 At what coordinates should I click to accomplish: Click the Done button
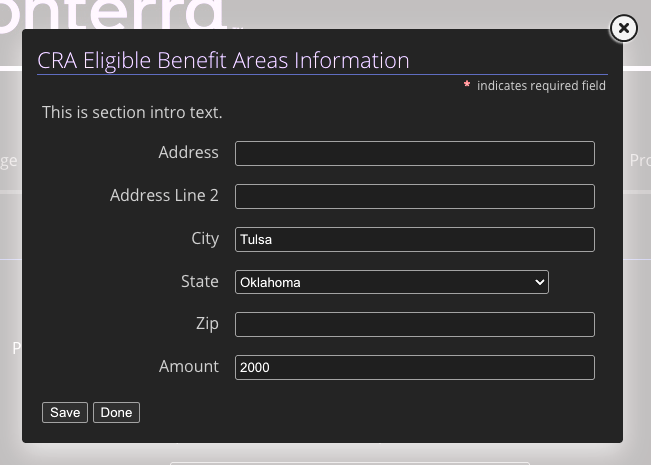pyautogui.click(x=116, y=413)
